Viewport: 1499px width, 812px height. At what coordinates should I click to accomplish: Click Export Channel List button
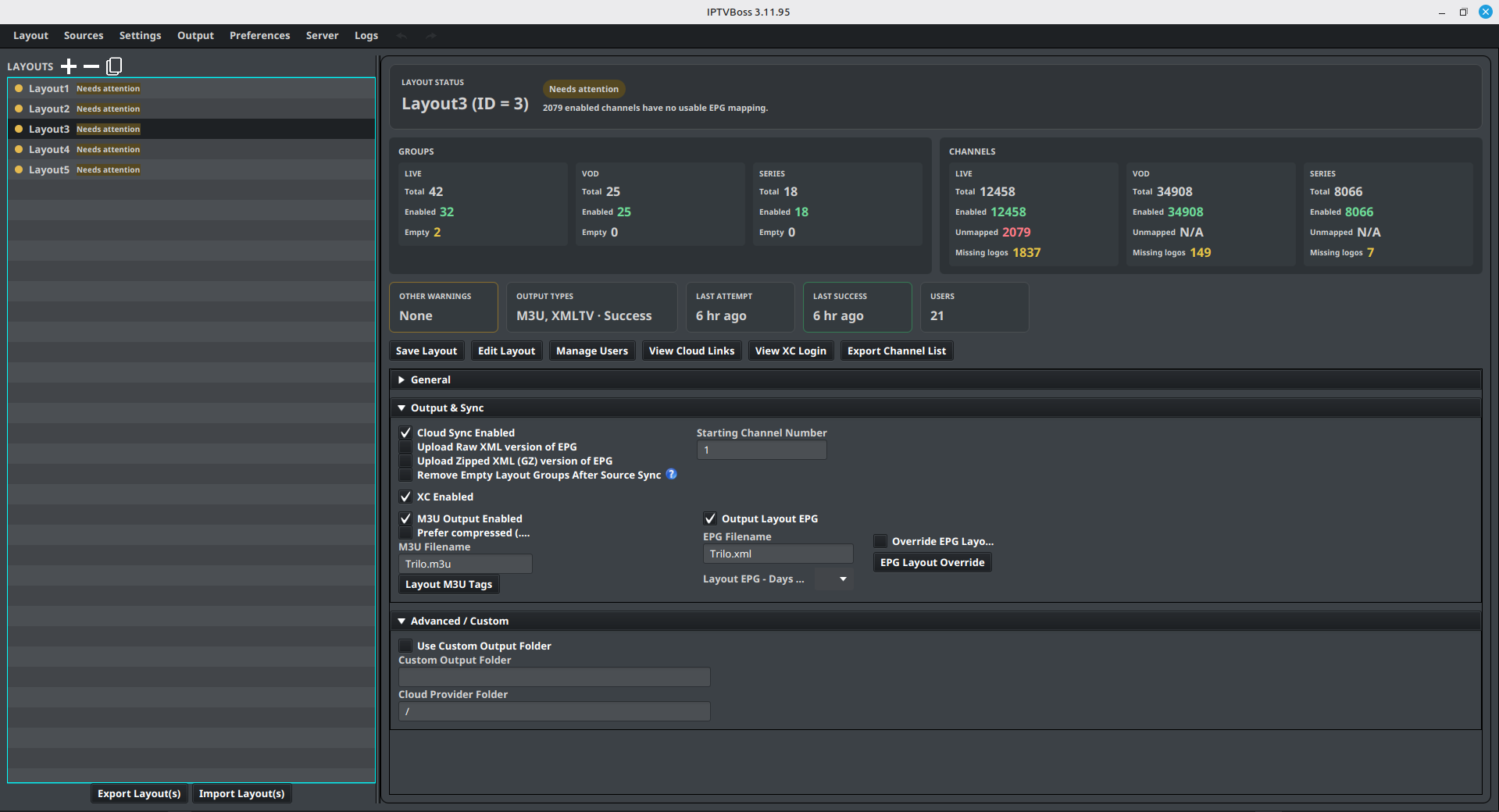tap(897, 351)
